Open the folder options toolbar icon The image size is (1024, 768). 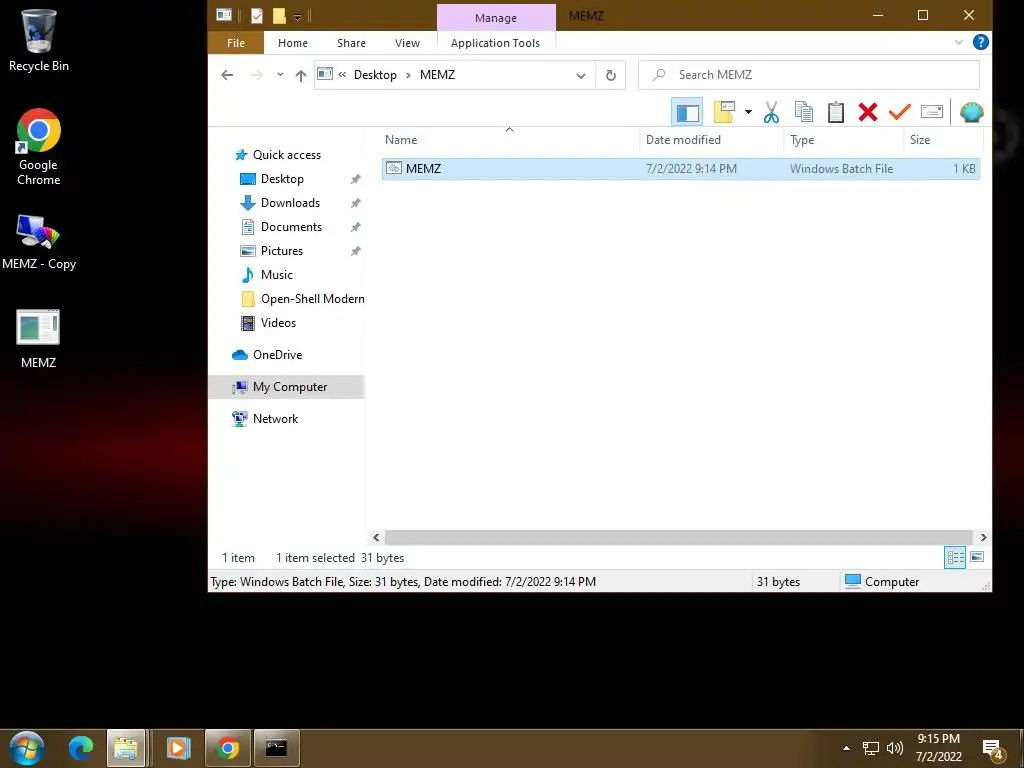point(724,112)
